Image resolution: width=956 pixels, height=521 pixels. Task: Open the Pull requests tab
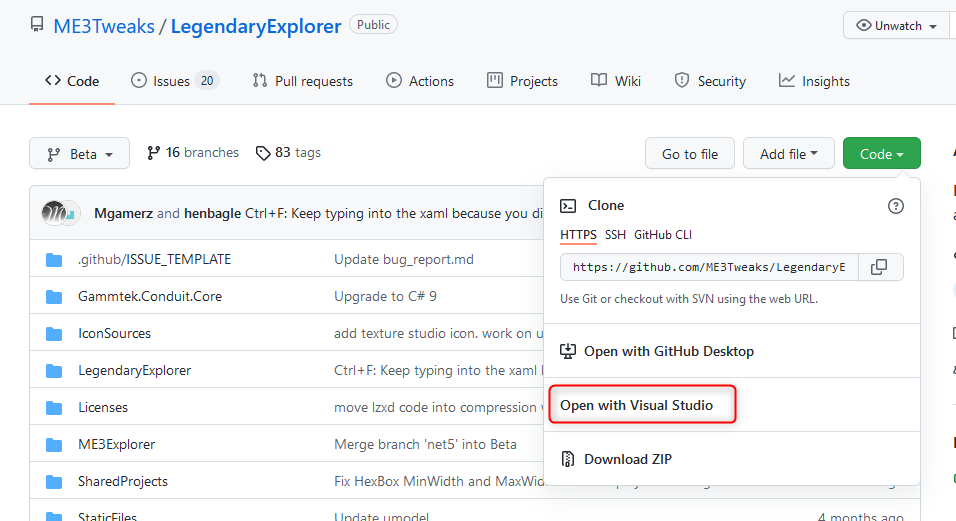(303, 81)
